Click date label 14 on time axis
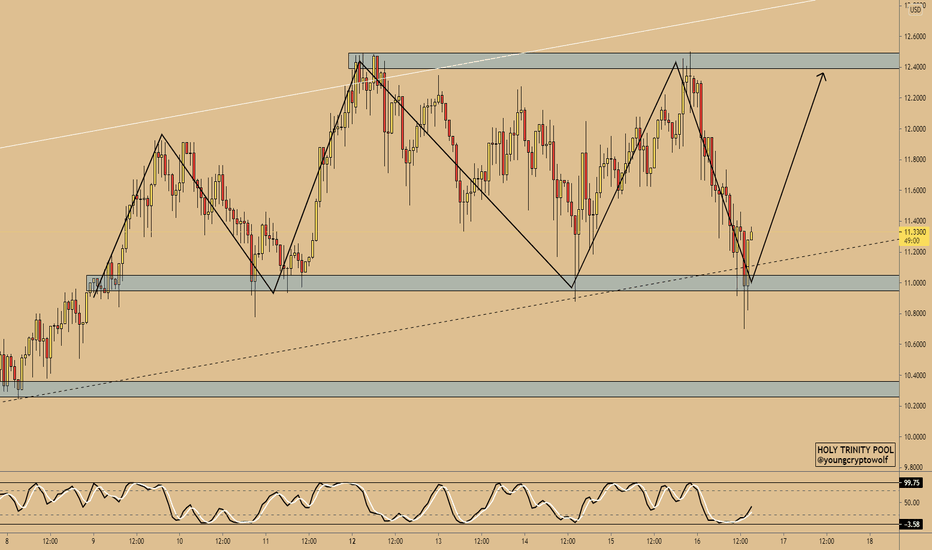 click(525, 542)
